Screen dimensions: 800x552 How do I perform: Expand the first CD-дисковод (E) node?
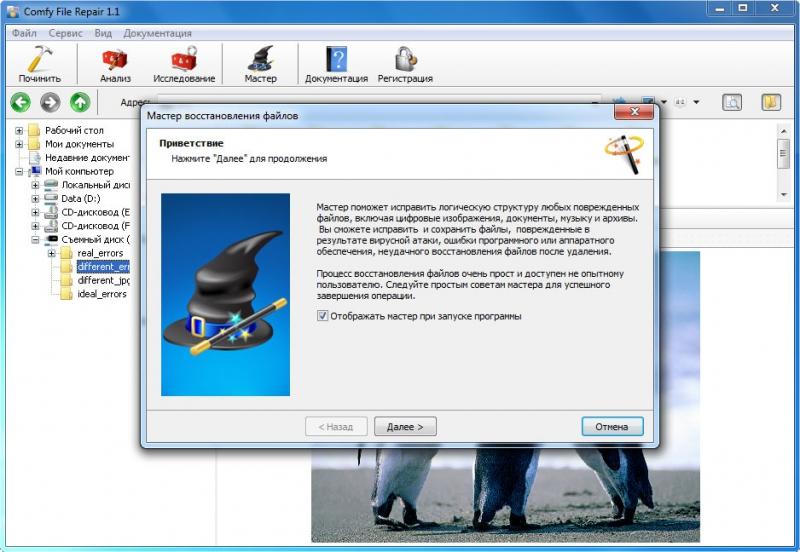[x=35, y=212]
